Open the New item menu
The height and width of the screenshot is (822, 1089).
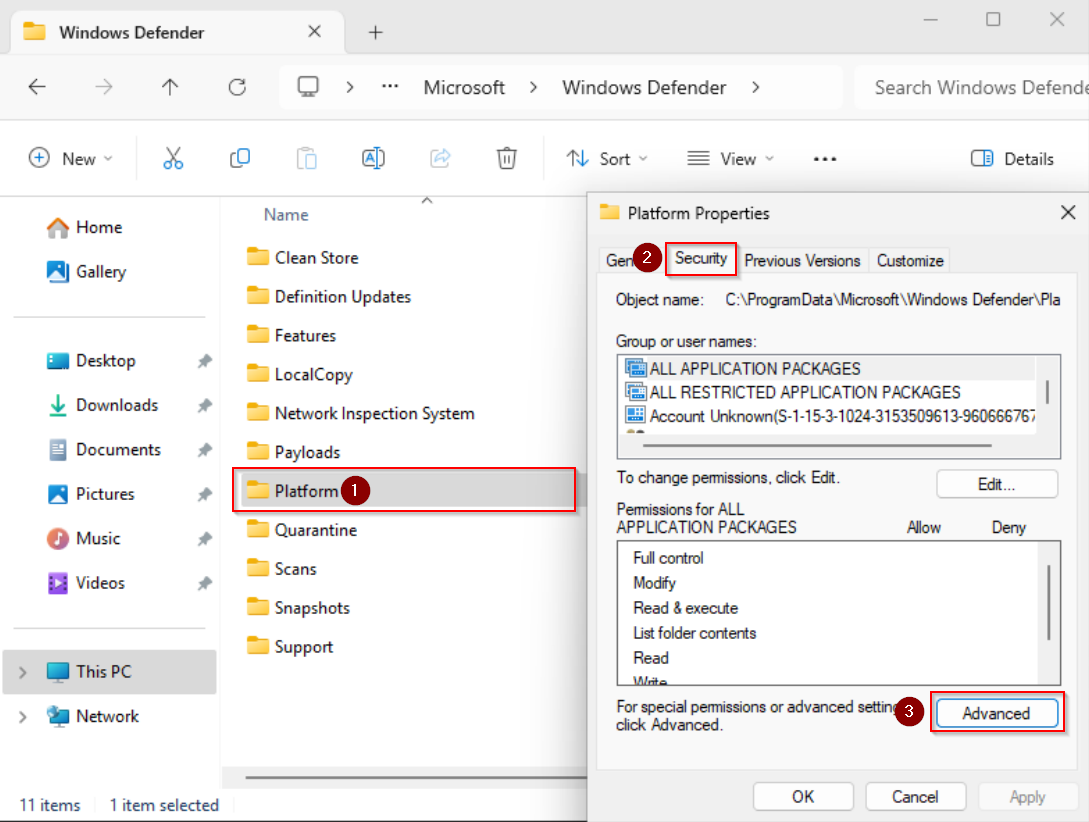(70, 158)
